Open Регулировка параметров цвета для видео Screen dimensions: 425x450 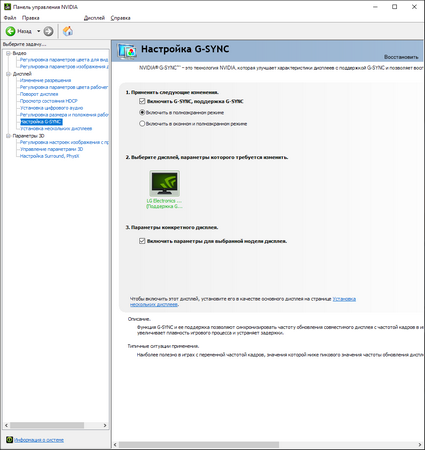coord(64,60)
